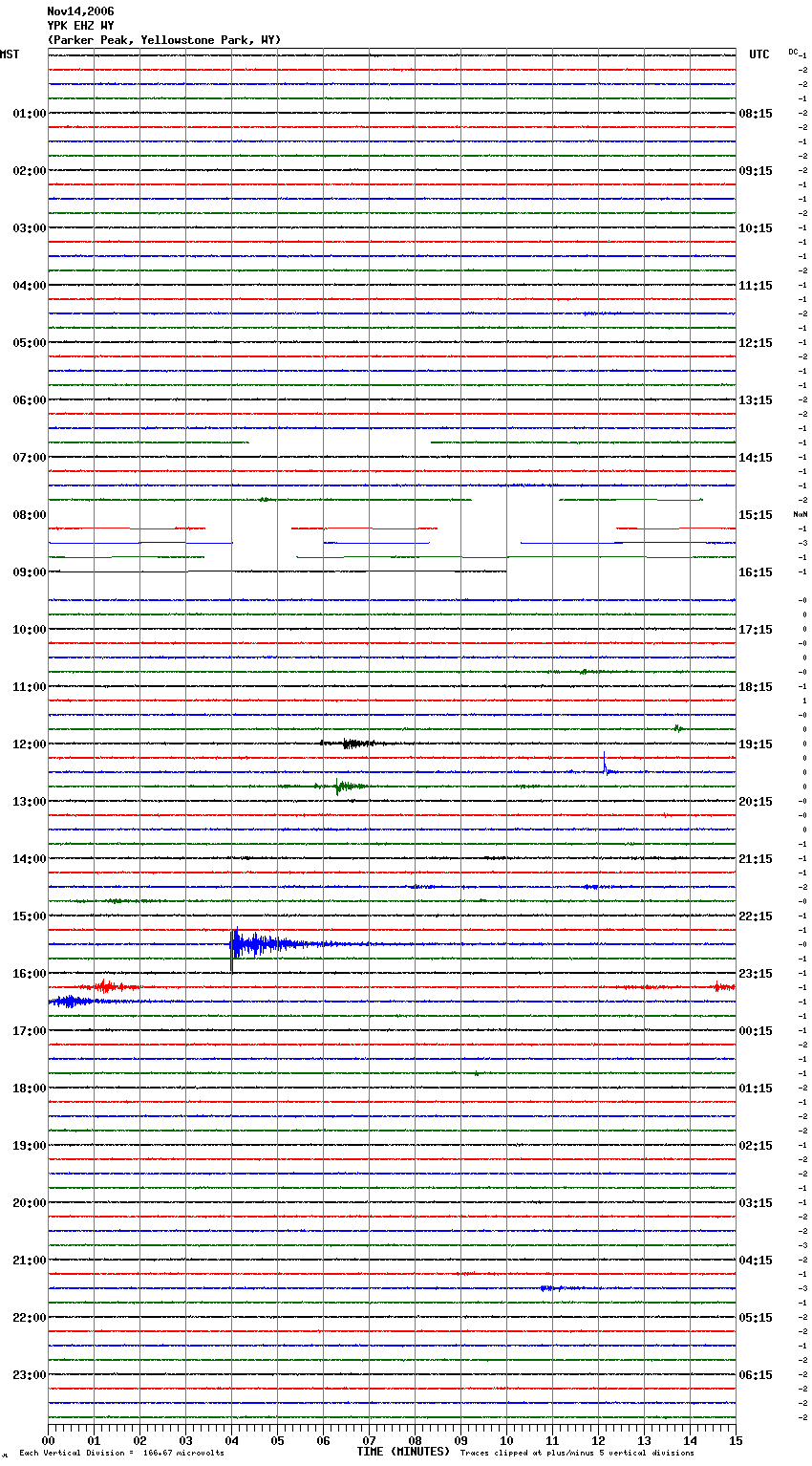Select the 18:00 MST time label
812x1466 pixels.
pyautogui.click(x=30, y=1089)
